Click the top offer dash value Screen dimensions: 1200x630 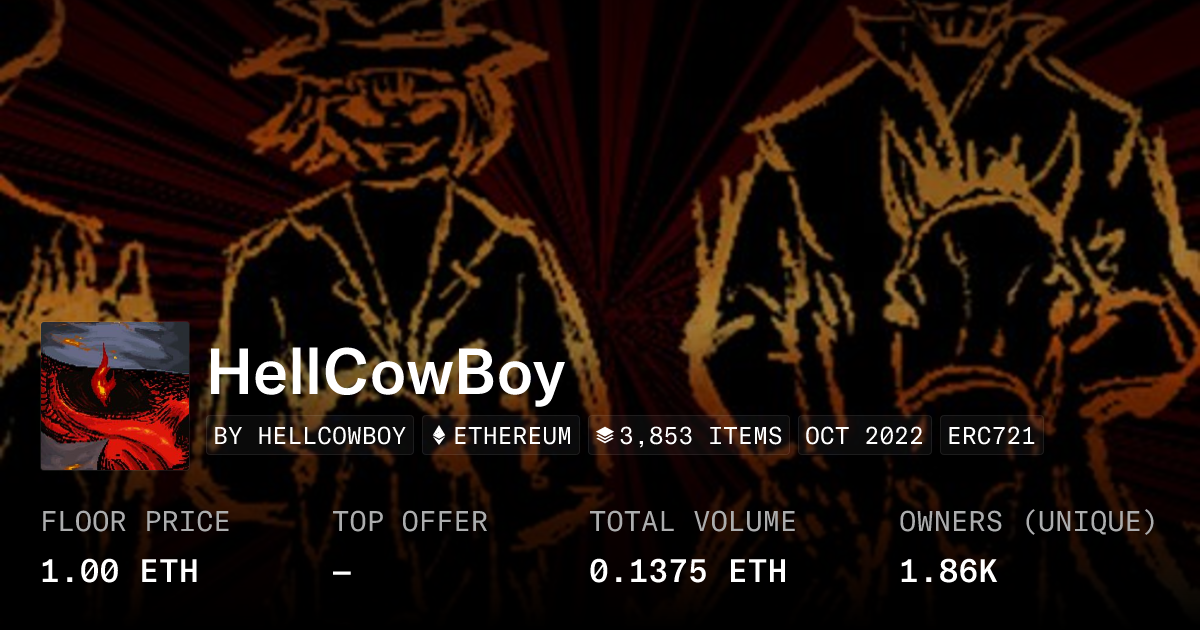pyautogui.click(x=342, y=572)
